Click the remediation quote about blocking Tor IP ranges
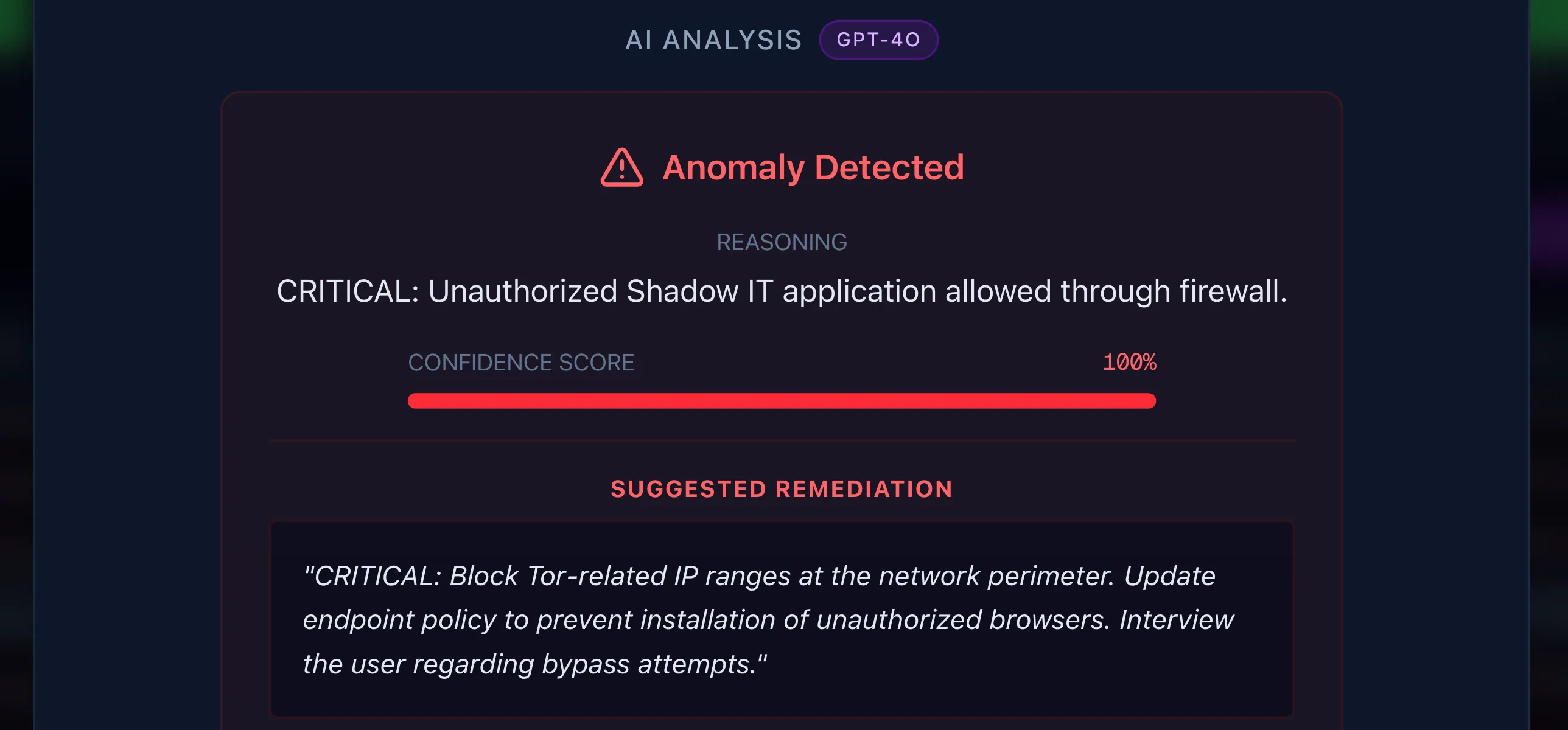 coord(783,619)
